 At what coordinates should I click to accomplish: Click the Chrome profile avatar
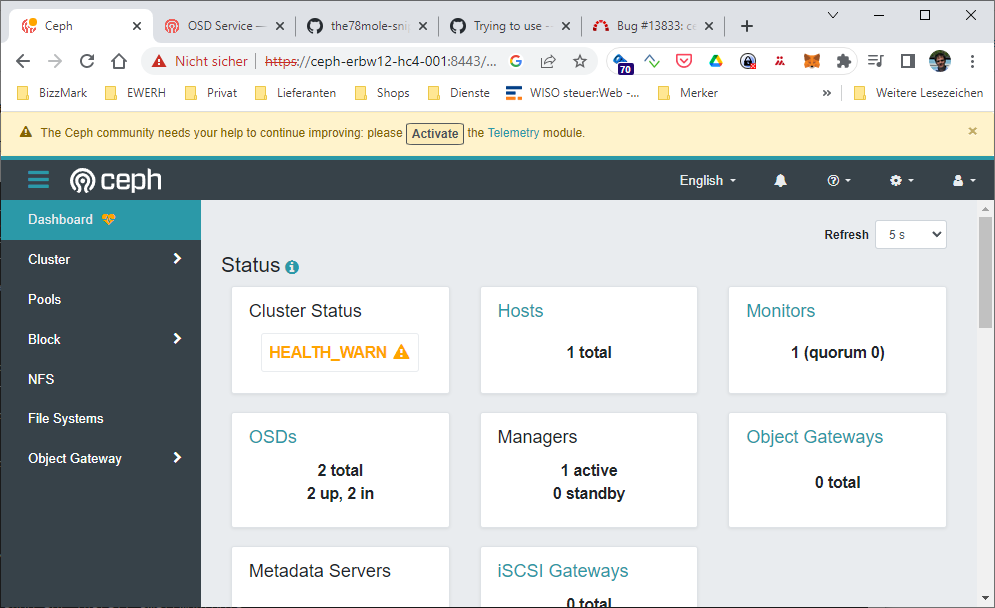coord(940,61)
